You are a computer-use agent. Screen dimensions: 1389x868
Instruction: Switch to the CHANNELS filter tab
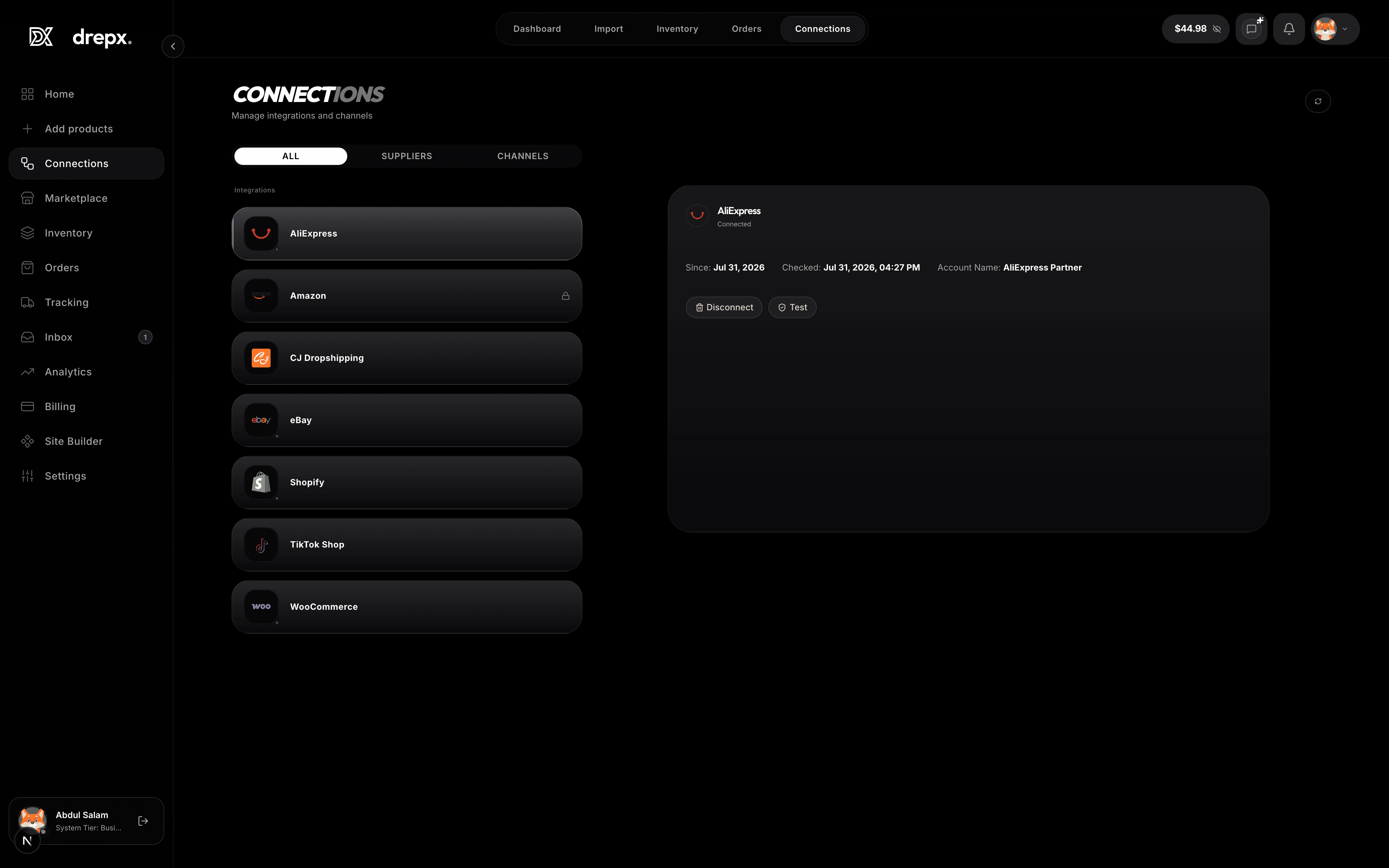[x=522, y=156]
